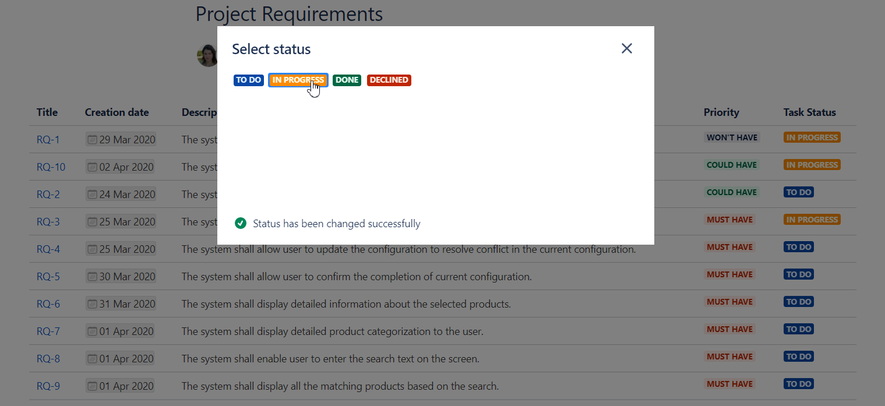
Task: Click the MUST HAVE priority of RQ-5
Action: (730, 274)
